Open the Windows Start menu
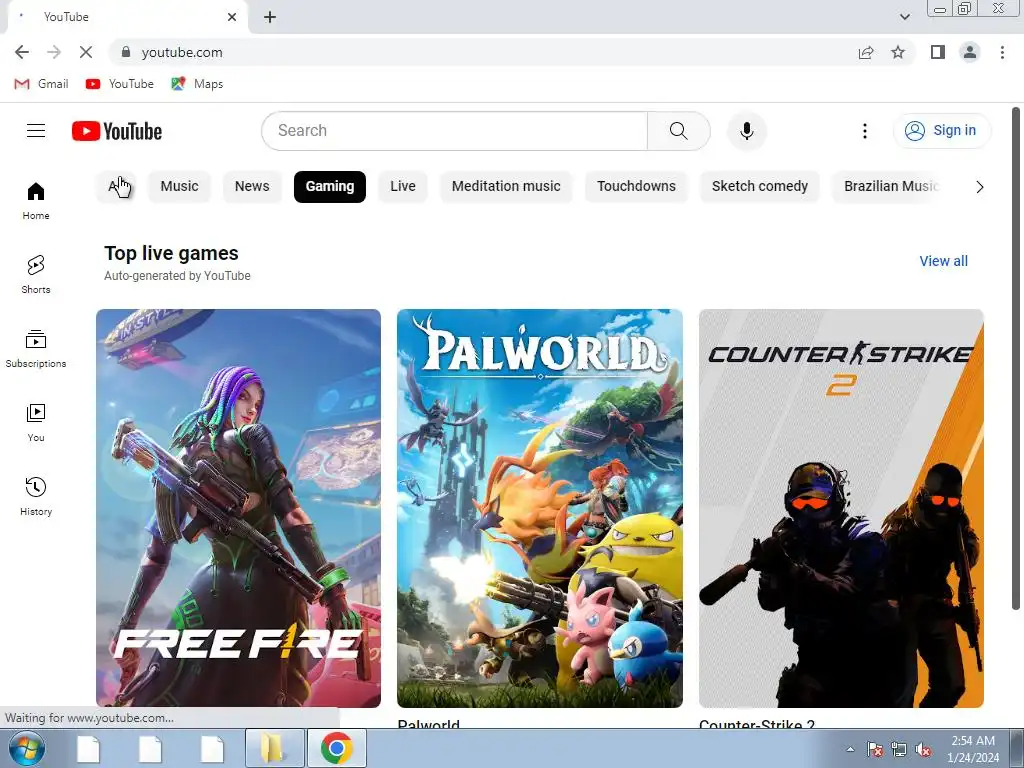 pyautogui.click(x=27, y=749)
